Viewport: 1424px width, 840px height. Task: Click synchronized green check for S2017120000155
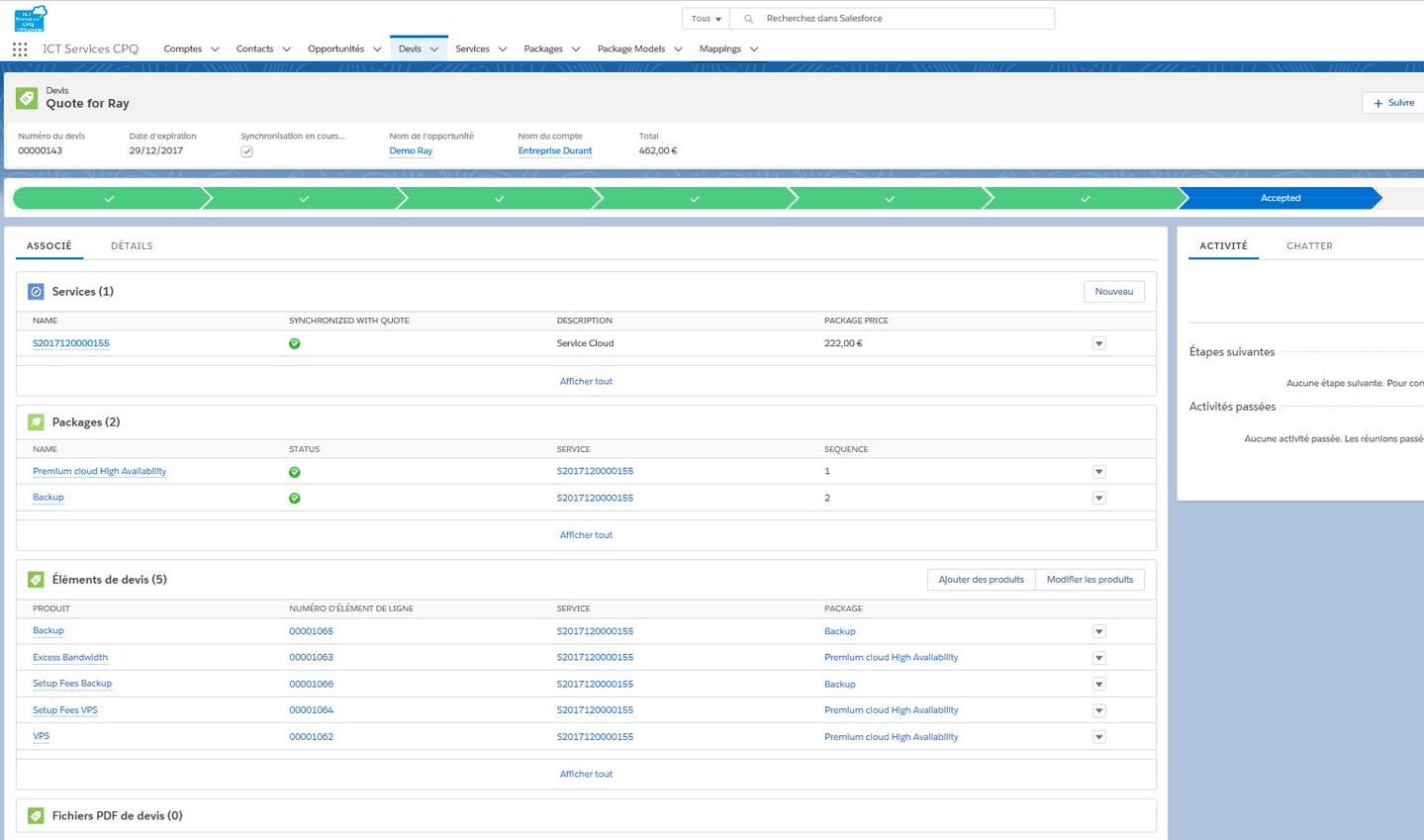295,343
